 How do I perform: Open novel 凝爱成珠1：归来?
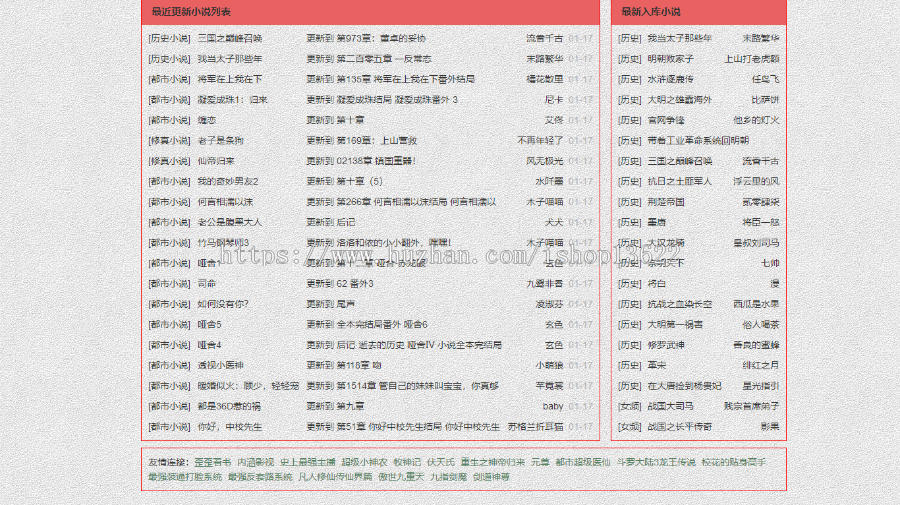[232, 100]
